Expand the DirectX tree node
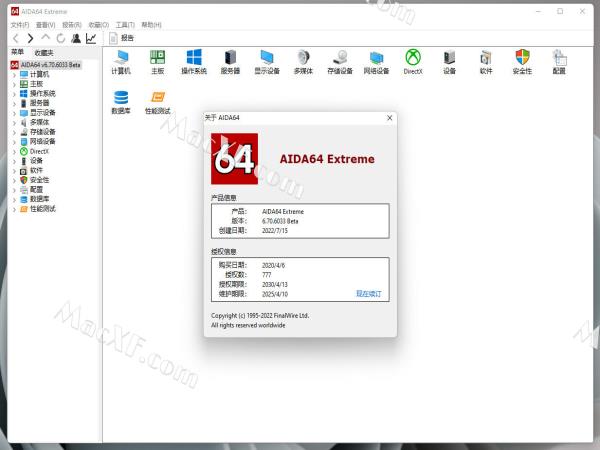This screenshot has width=600, height=450. [15, 152]
